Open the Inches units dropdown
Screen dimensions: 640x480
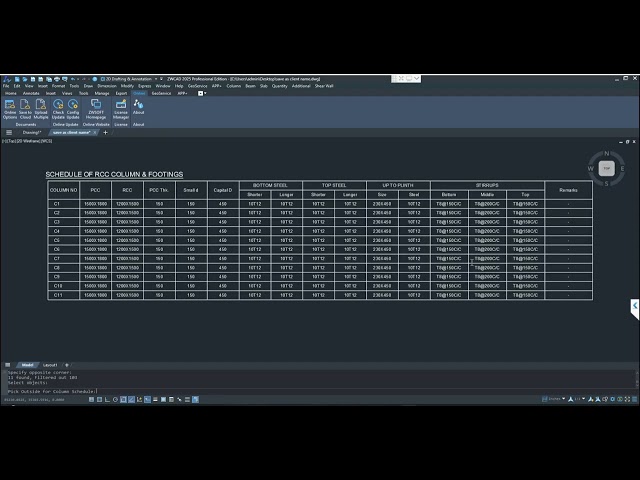coord(564,399)
